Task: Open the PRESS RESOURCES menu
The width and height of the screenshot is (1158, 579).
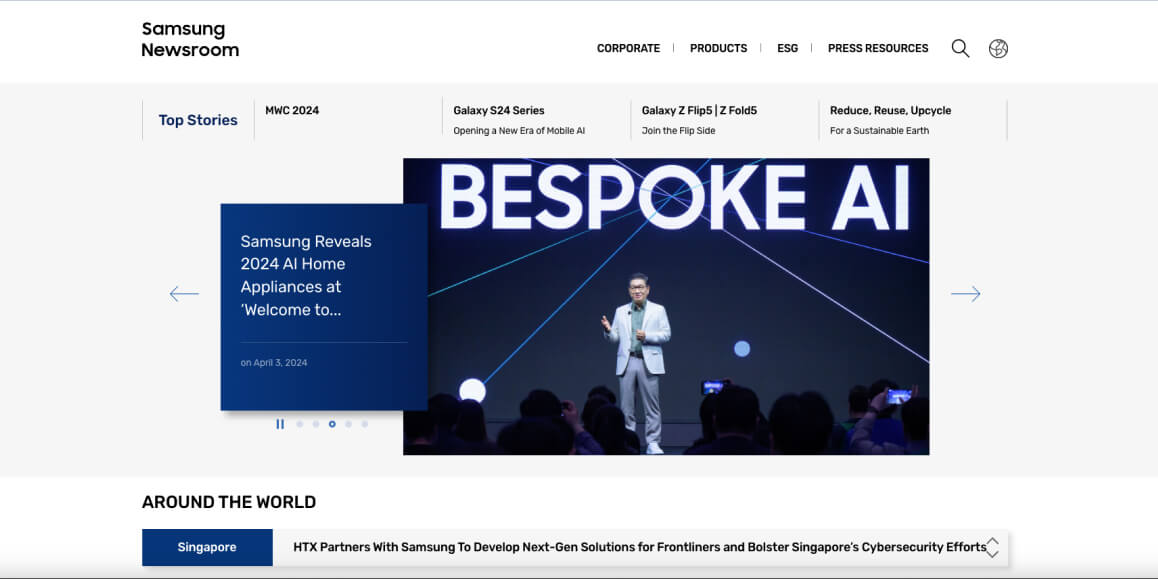Action: click(x=878, y=48)
